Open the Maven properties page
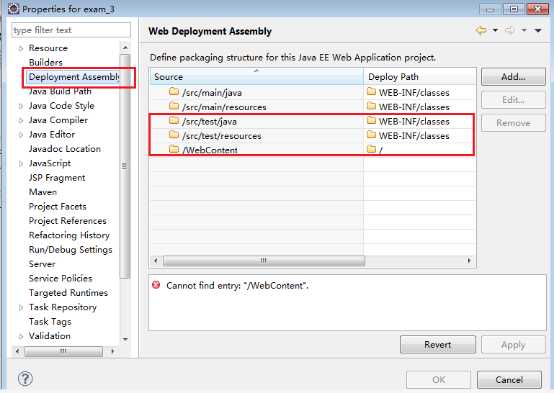554x394 pixels. tap(43, 192)
